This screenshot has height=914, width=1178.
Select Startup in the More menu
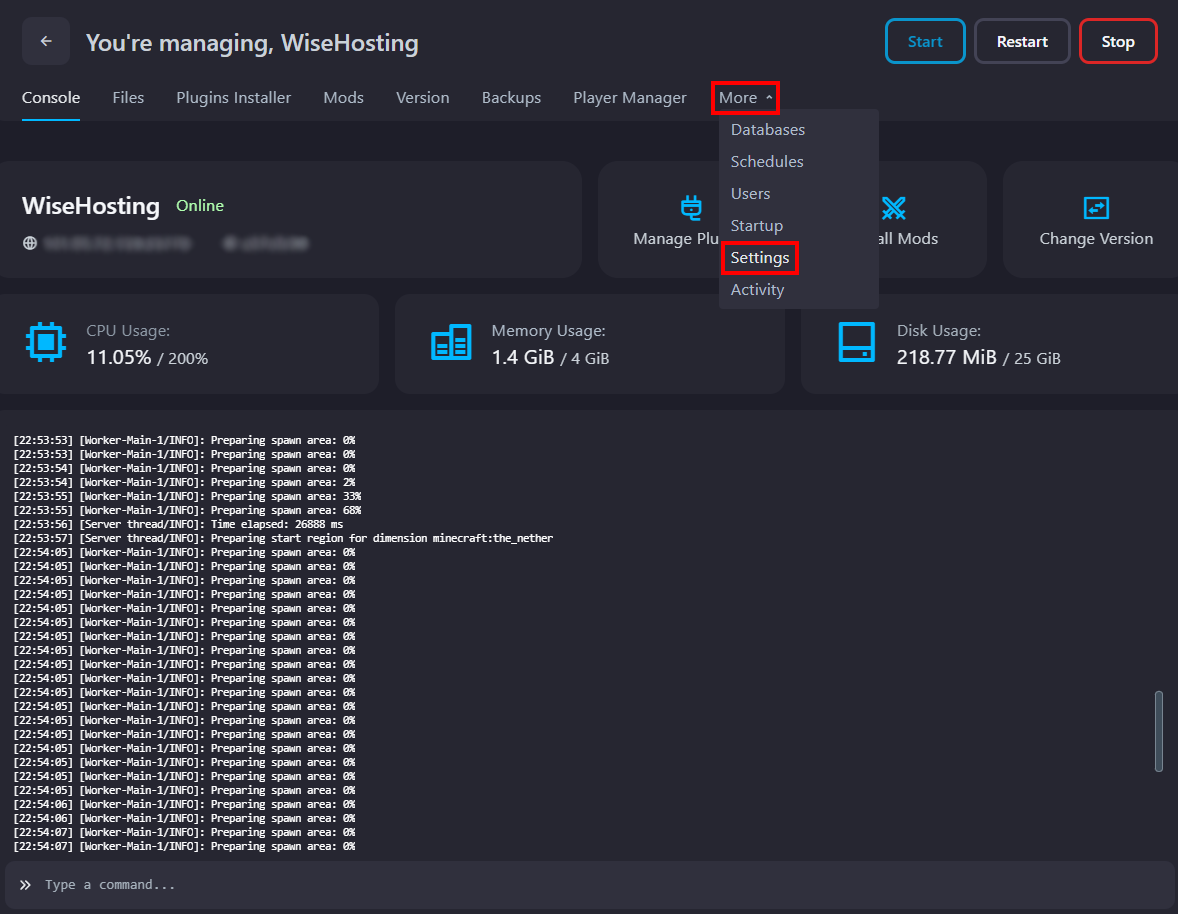tap(756, 225)
